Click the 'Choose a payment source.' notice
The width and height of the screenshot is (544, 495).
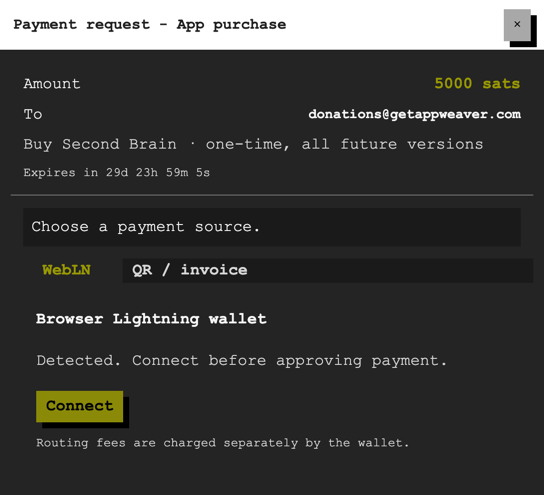[272, 227]
